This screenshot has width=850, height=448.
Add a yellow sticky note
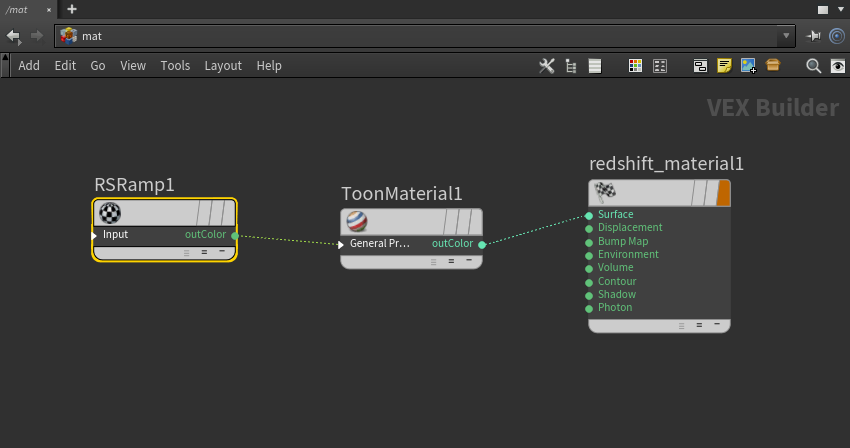(724, 66)
